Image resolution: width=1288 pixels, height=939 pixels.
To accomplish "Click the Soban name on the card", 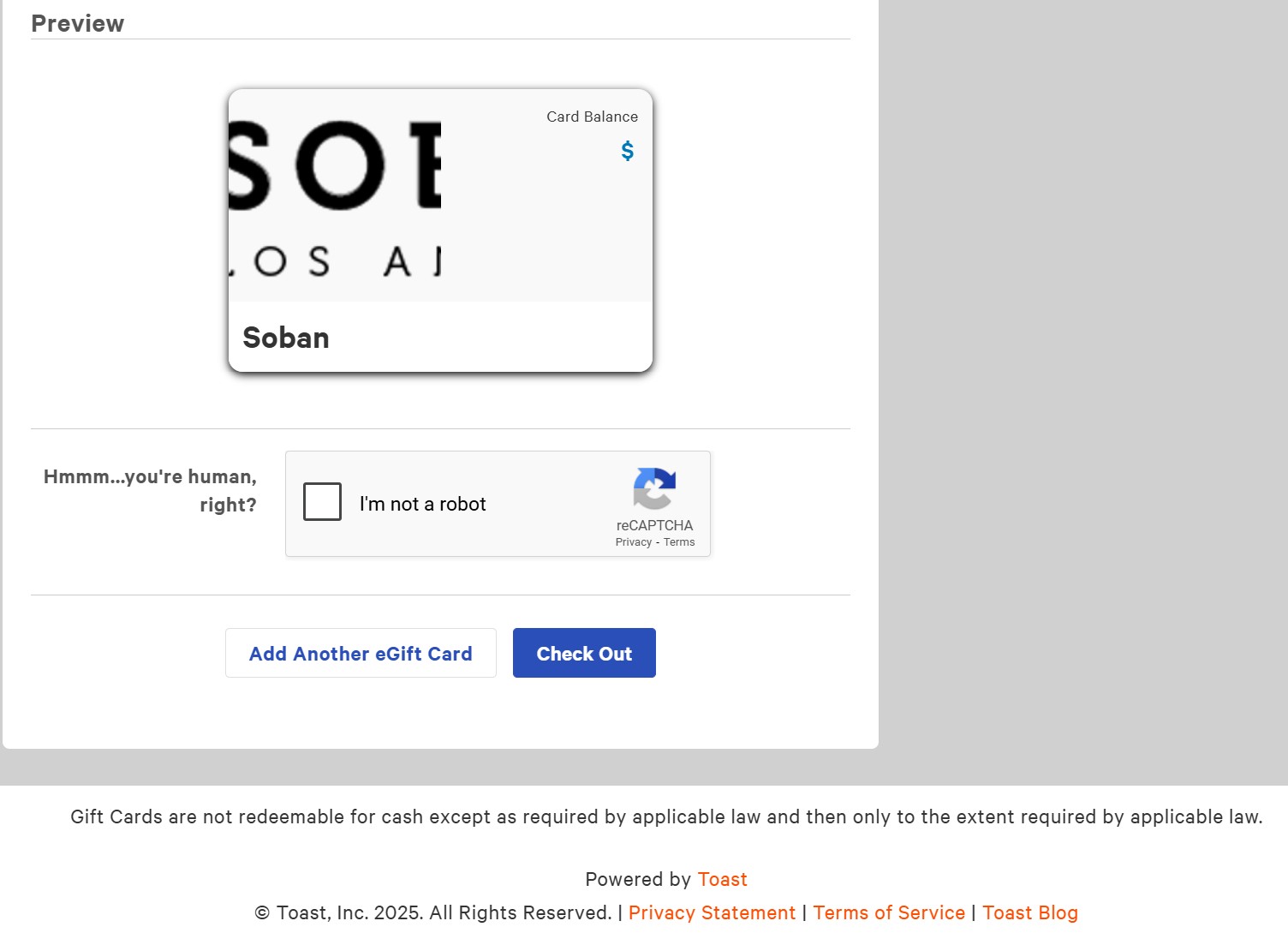I will [x=286, y=338].
